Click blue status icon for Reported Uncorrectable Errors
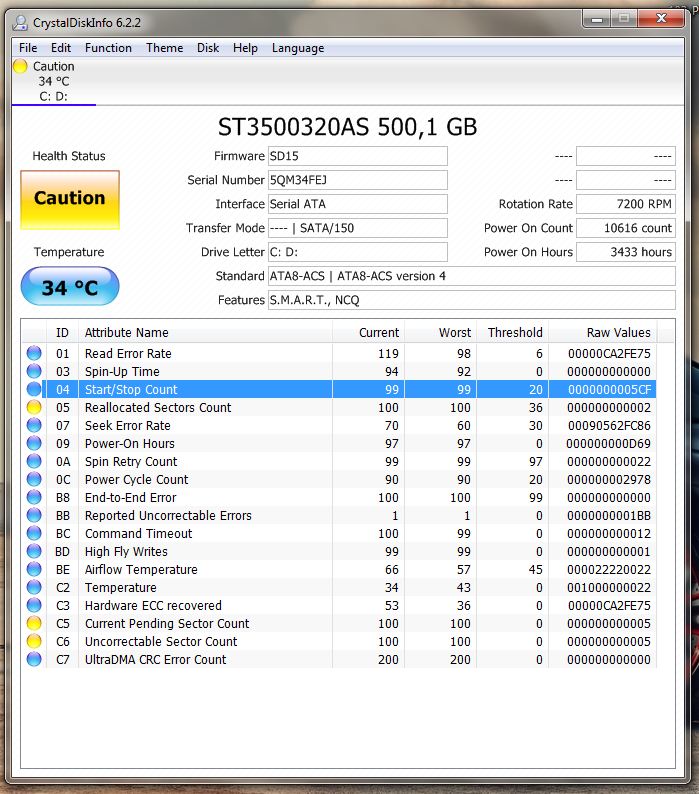The image size is (699, 794). tap(34, 515)
